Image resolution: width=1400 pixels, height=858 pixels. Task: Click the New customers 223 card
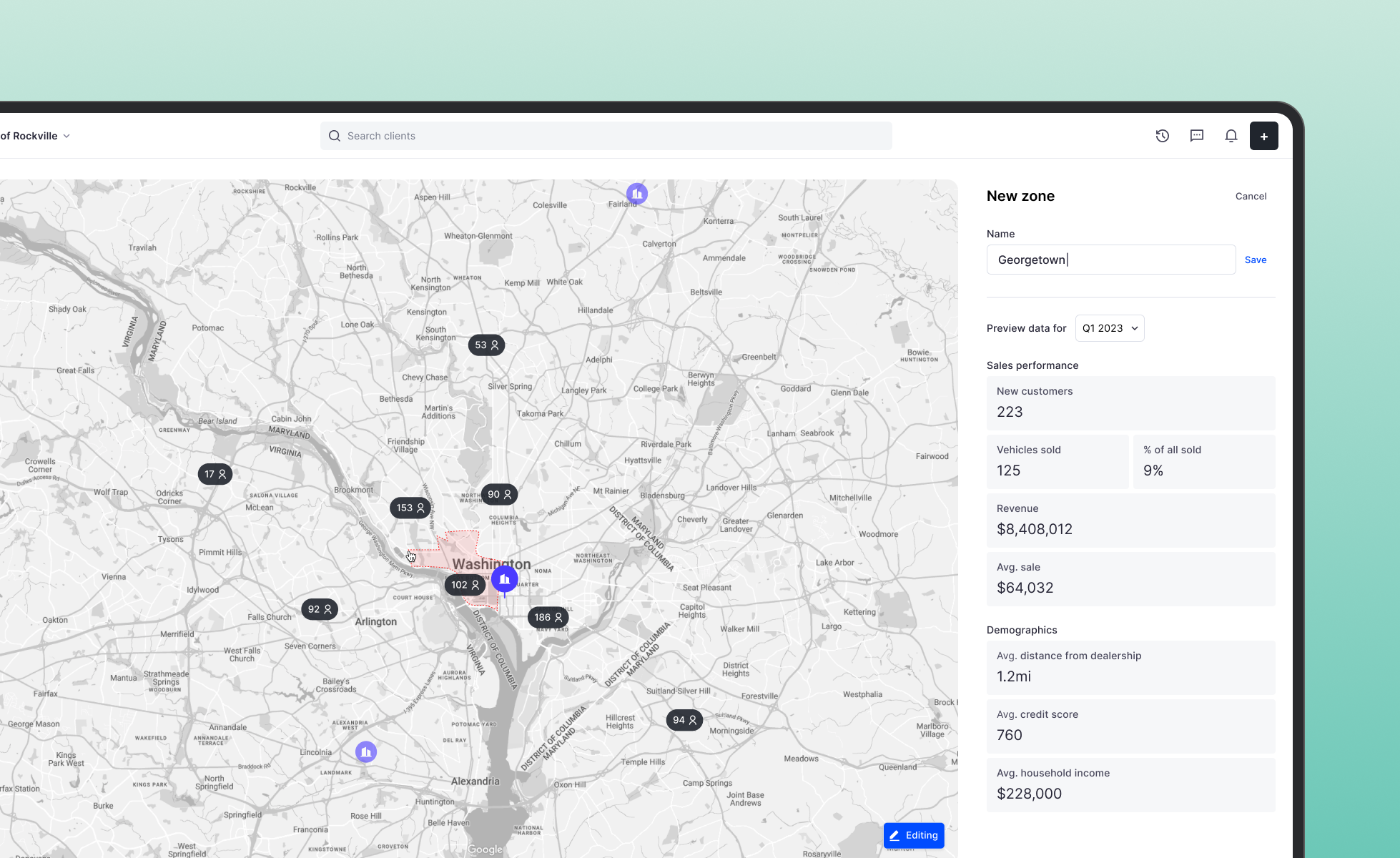click(x=1131, y=403)
